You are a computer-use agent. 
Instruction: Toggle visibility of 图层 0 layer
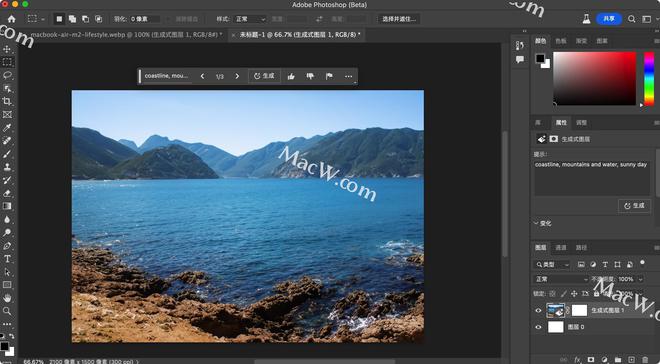538,327
